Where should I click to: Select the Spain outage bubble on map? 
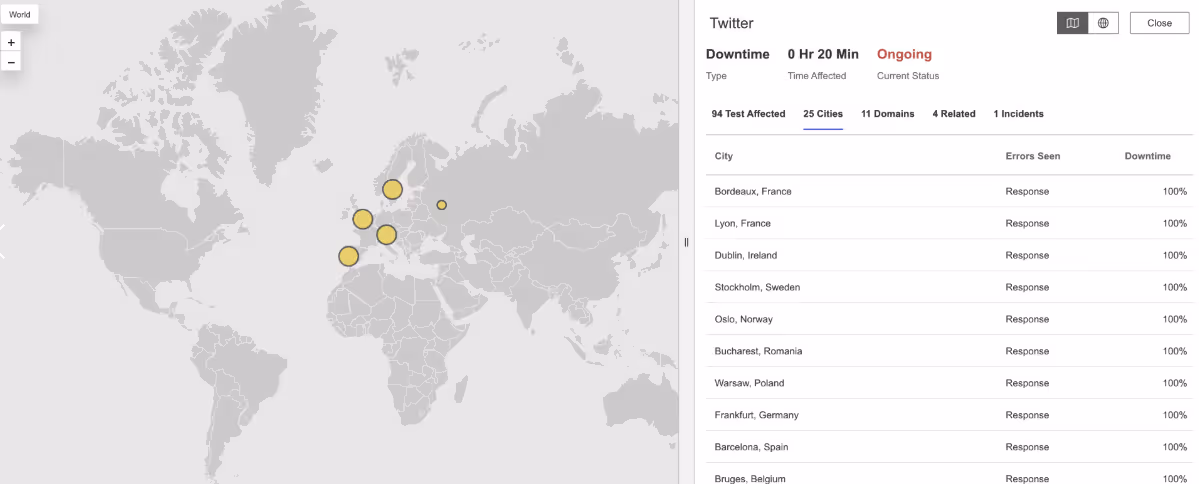pyautogui.click(x=349, y=256)
